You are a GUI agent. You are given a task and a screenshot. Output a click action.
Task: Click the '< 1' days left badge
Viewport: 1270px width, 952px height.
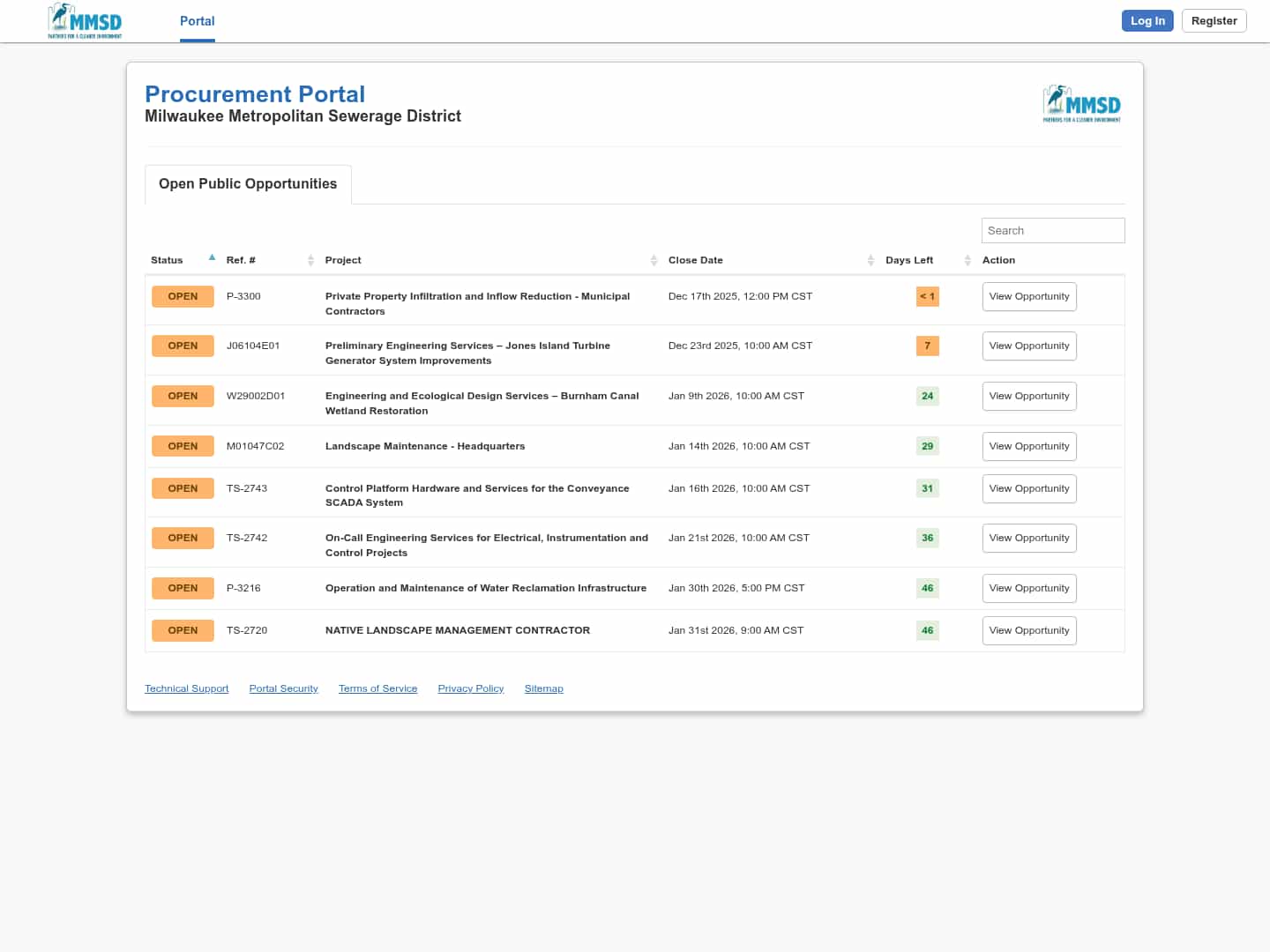point(927,296)
